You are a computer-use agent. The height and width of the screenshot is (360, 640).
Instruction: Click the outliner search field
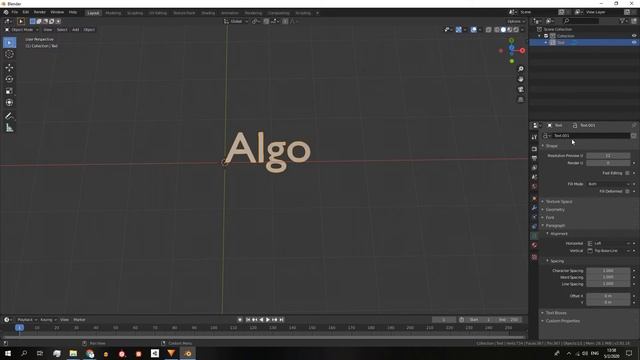(x=581, y=21)
